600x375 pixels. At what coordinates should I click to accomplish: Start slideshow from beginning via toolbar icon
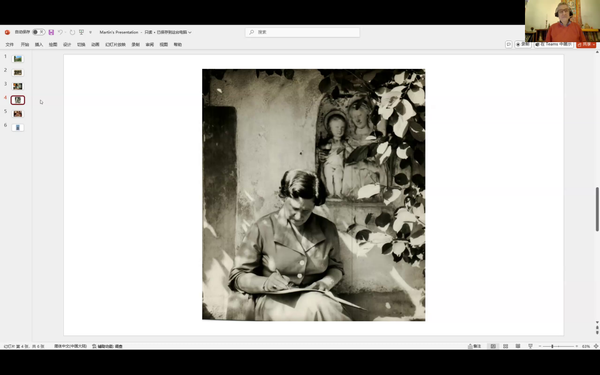click(82, 32)
